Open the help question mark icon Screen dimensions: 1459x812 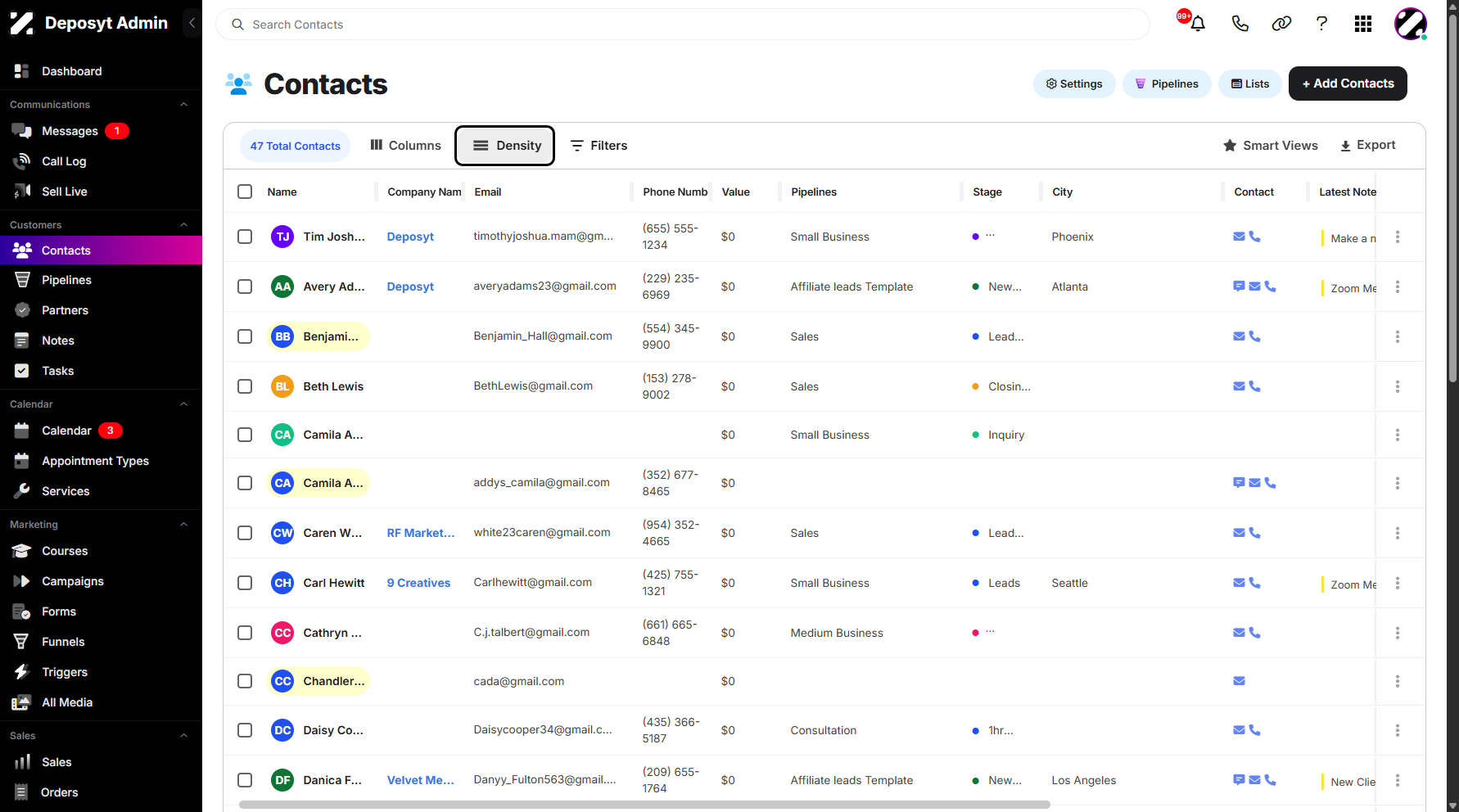[x=1321, y=24]
